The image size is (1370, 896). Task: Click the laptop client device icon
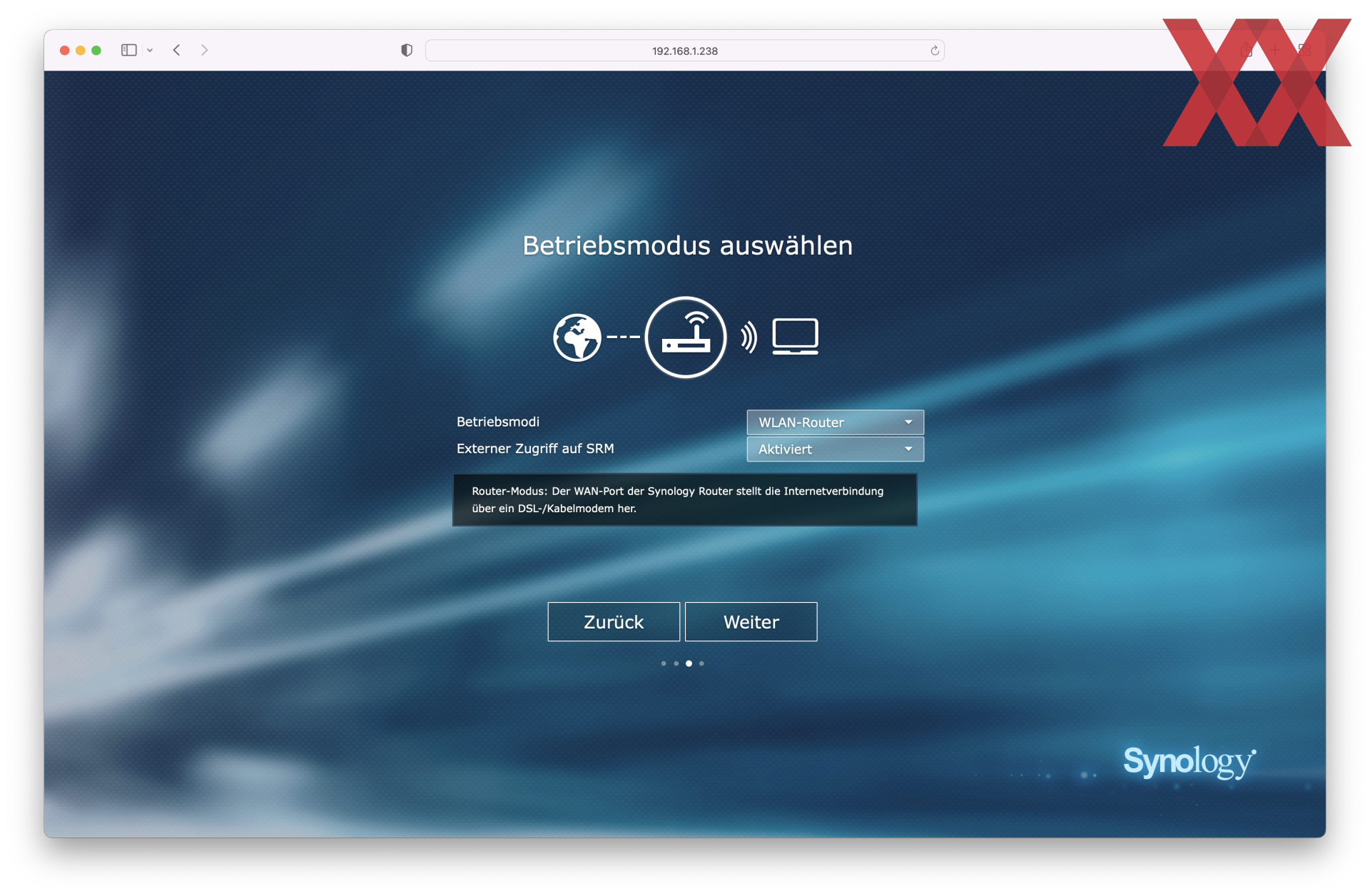tap(796, 337)
